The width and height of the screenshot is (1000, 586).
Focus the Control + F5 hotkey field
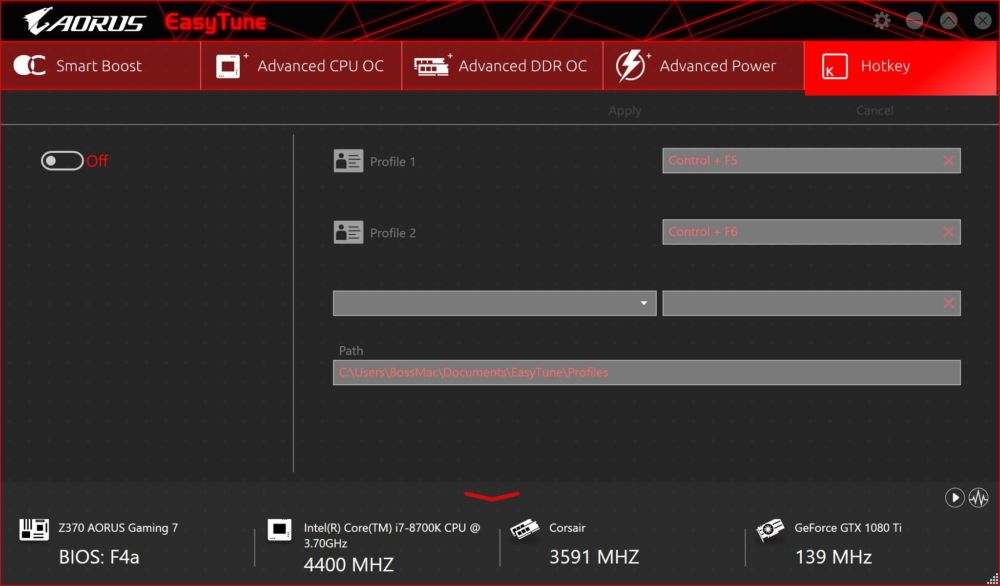[x=811, y=161]
